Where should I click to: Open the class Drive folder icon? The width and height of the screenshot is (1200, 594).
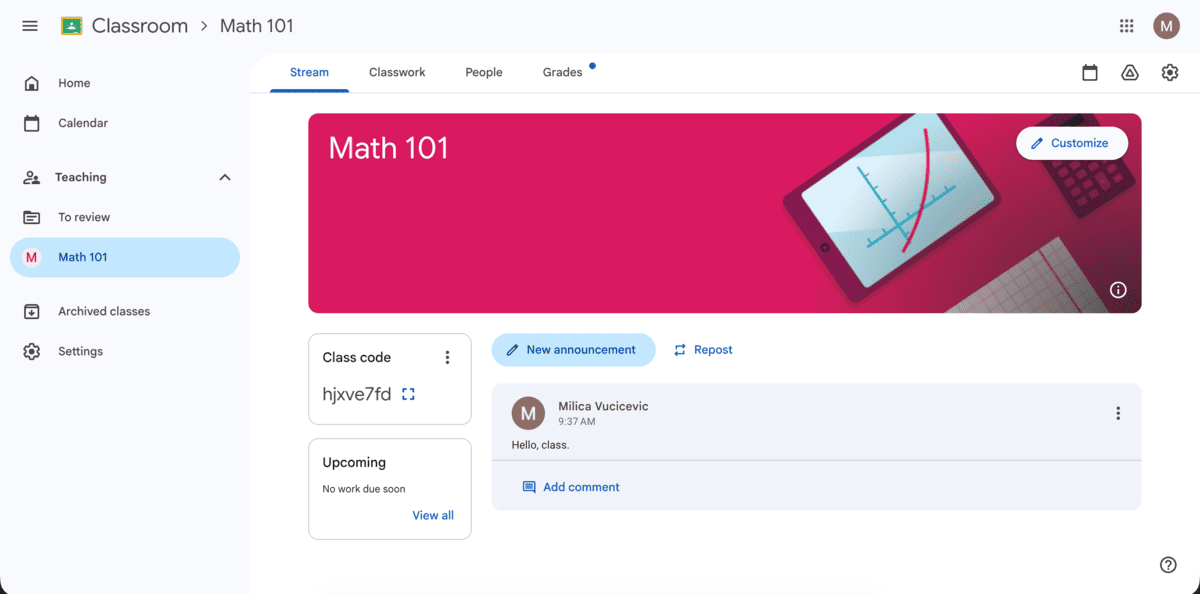pyautogui.click(x=1129, y=72)
